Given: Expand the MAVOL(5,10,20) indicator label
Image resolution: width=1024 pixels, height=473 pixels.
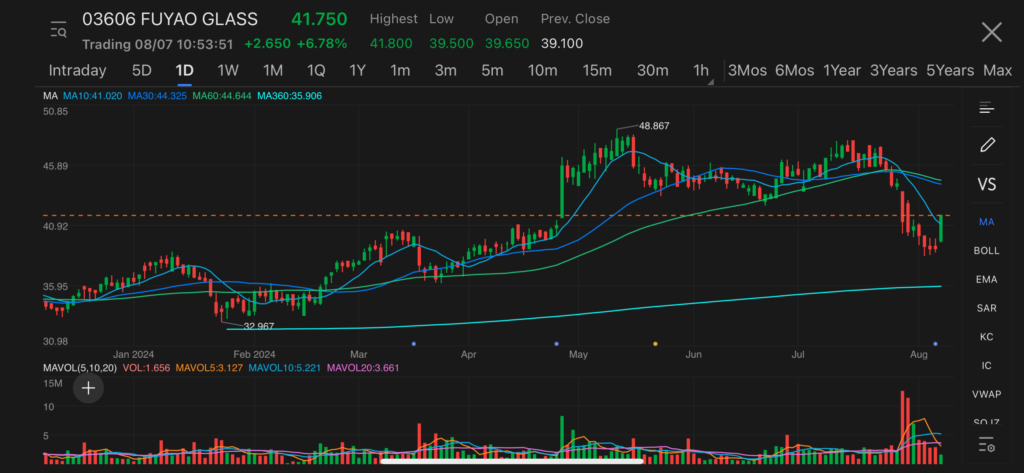Looking at the screenshot, I should 82,368.
